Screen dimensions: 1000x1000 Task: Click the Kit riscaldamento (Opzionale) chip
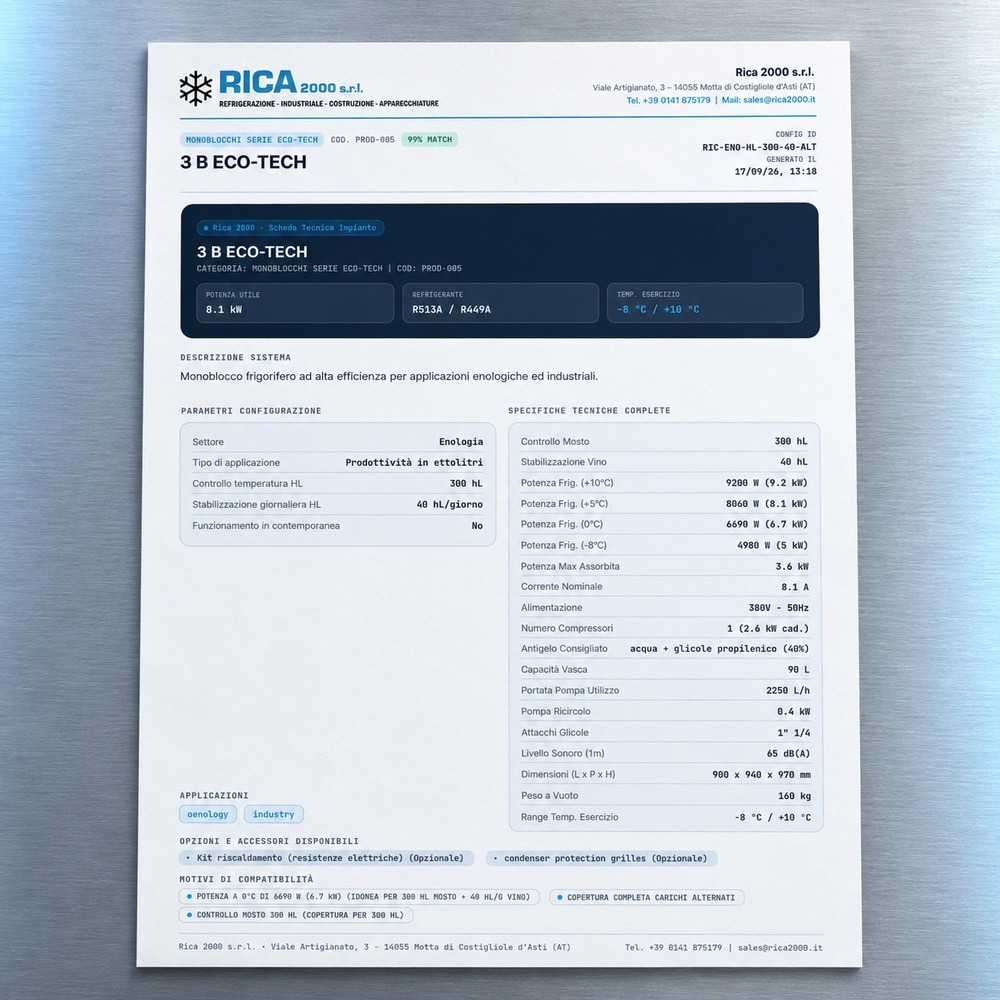(x=327, y=858)
